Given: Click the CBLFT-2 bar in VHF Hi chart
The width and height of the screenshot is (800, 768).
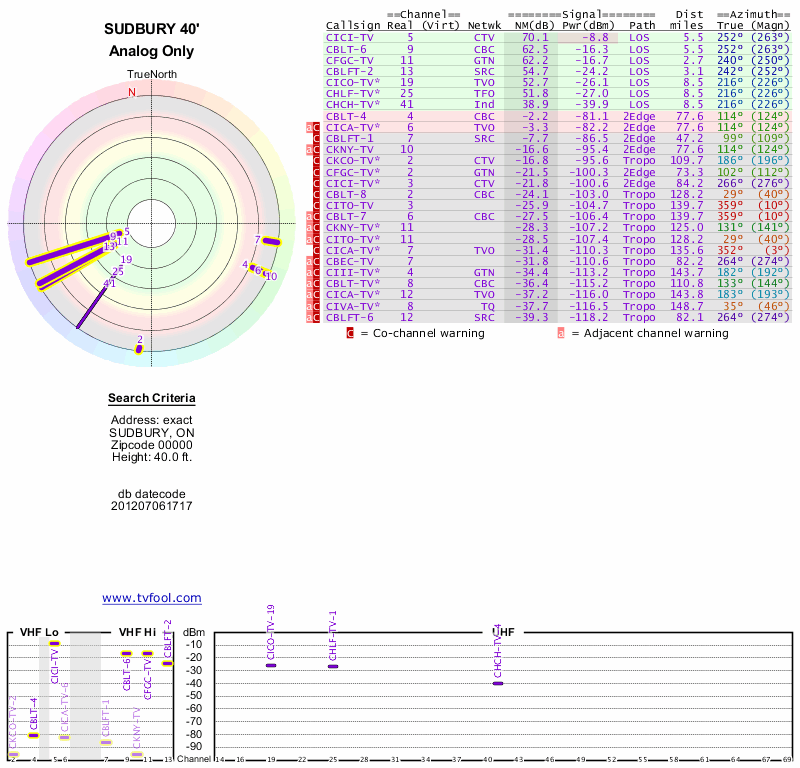Looking at the screenshot, I should click(167, 664).
